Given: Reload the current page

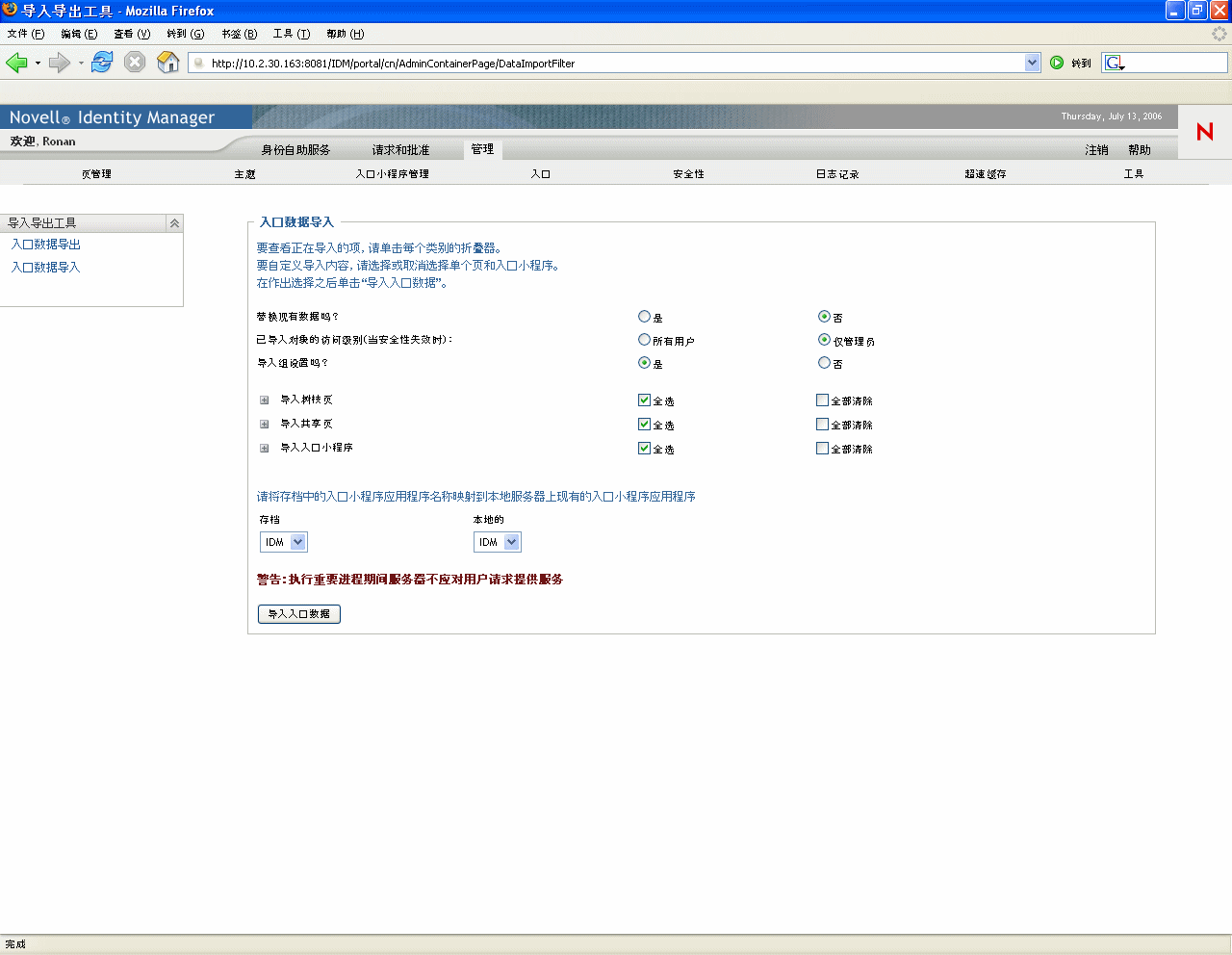Looking at the screenshot, I should (101, 62).
